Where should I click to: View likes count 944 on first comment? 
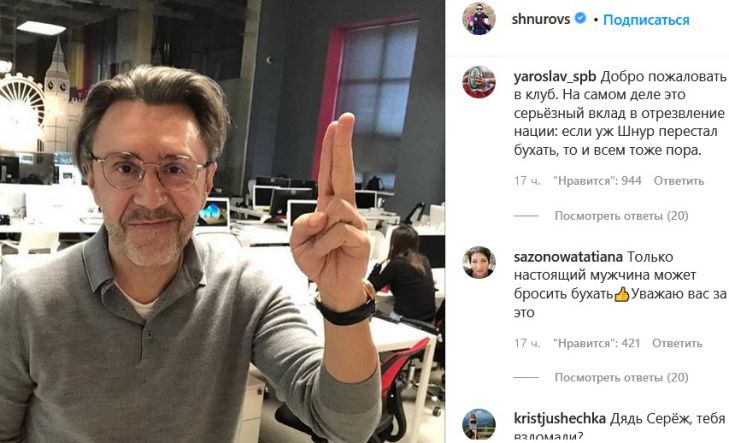(x=597, y=181)
